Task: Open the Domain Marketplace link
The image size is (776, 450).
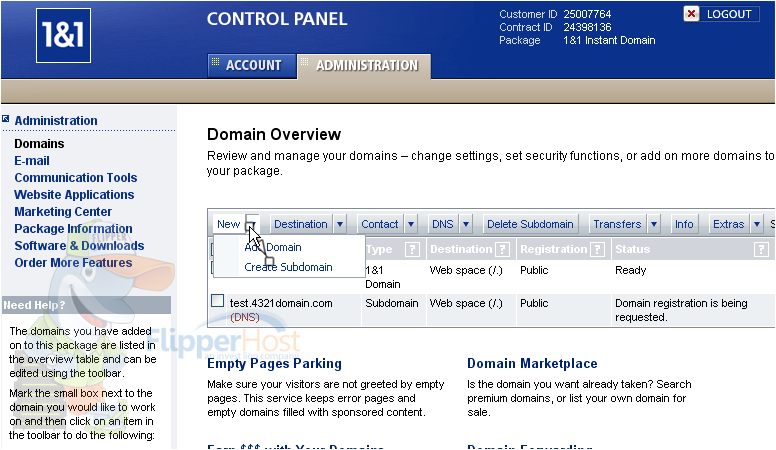Action: pyautogui.click(x=532, y=363)
